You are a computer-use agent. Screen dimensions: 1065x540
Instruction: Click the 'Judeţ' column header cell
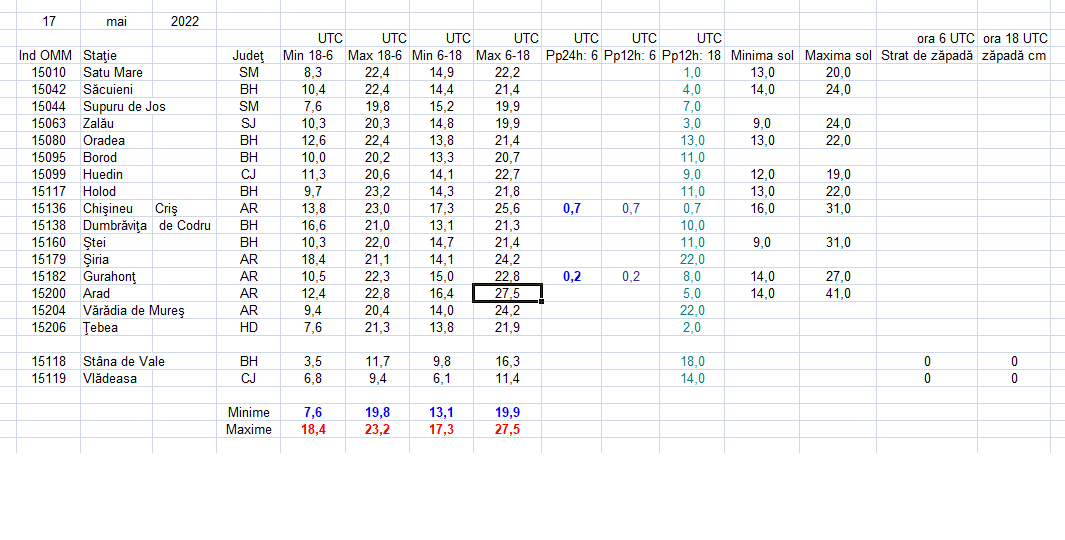tap(249, 56)
